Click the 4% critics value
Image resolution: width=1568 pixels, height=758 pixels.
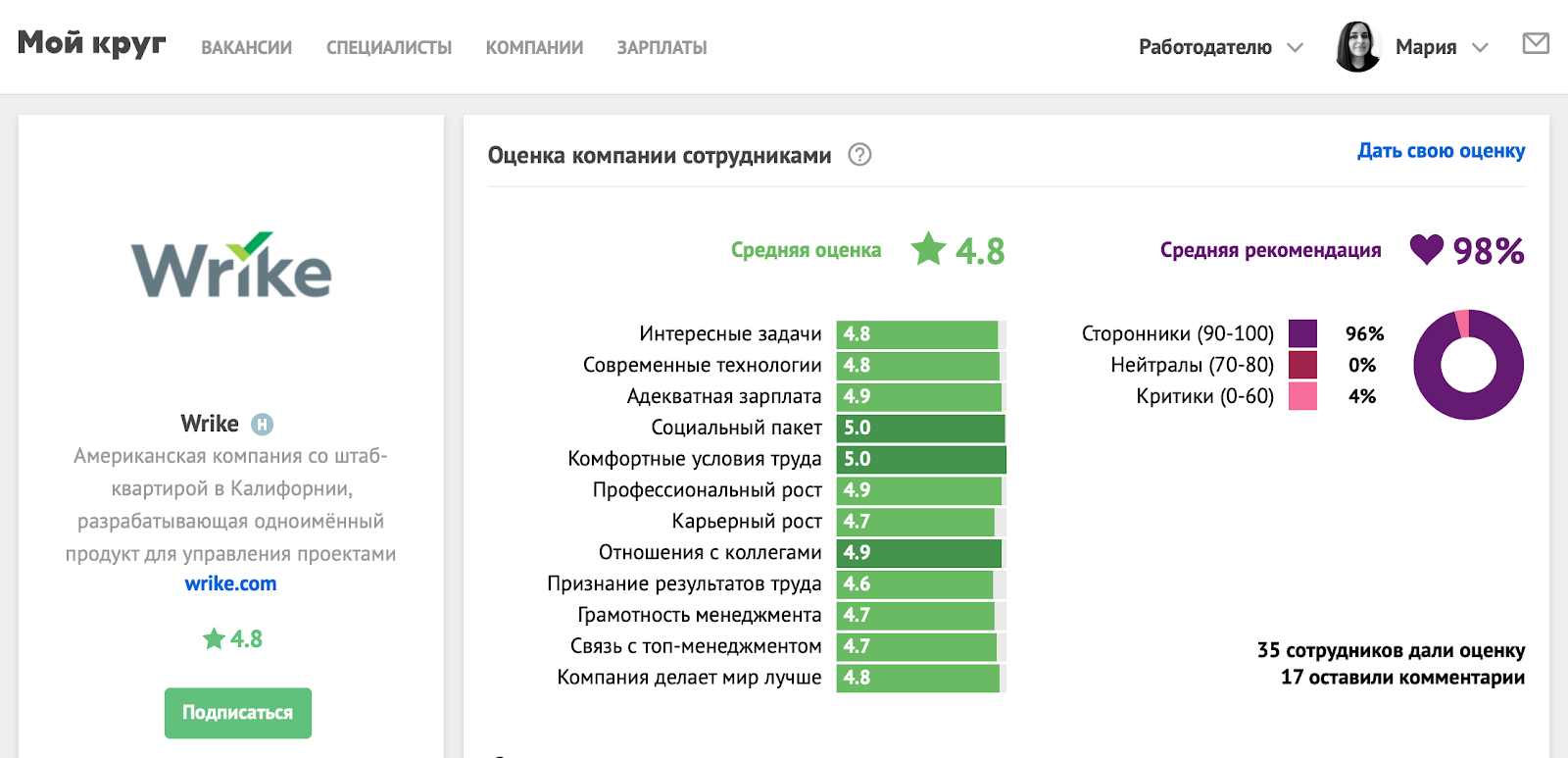(1362, 397)
